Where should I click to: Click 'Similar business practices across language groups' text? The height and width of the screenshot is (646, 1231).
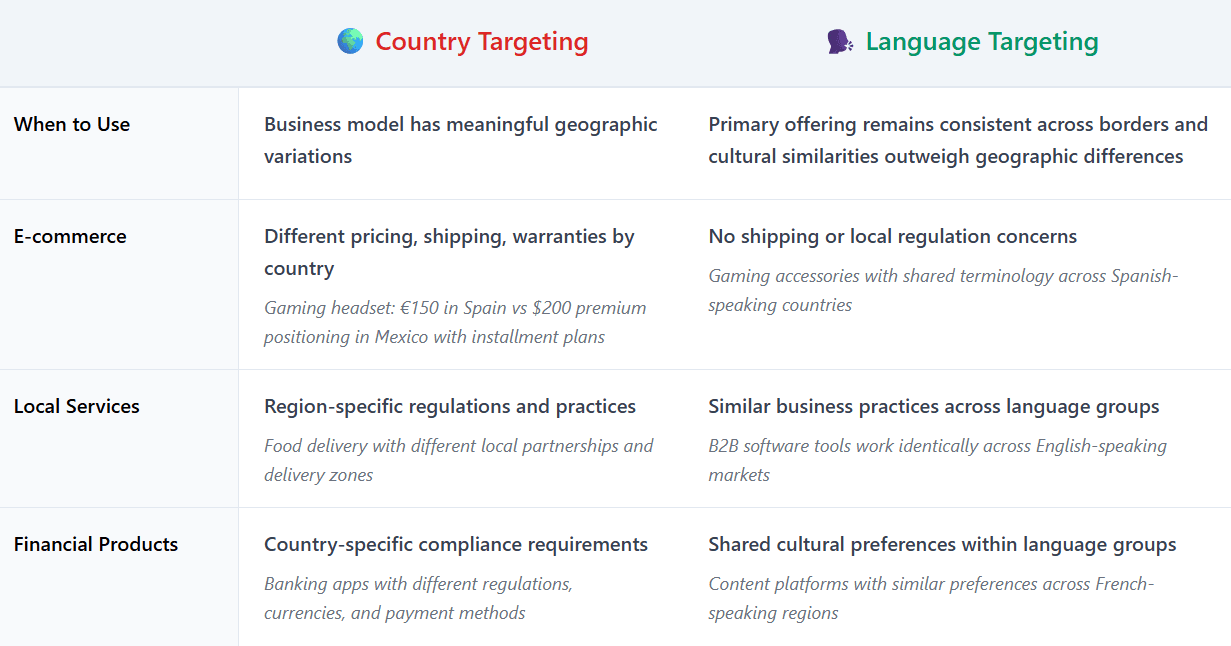[933, 406]
